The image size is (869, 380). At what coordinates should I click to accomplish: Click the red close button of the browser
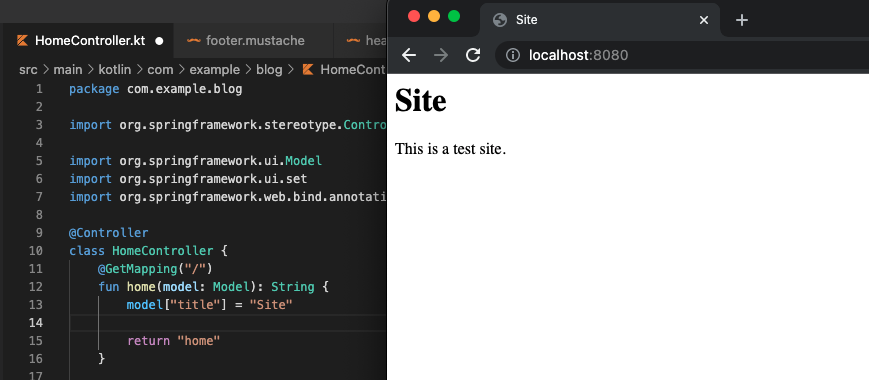414,16
